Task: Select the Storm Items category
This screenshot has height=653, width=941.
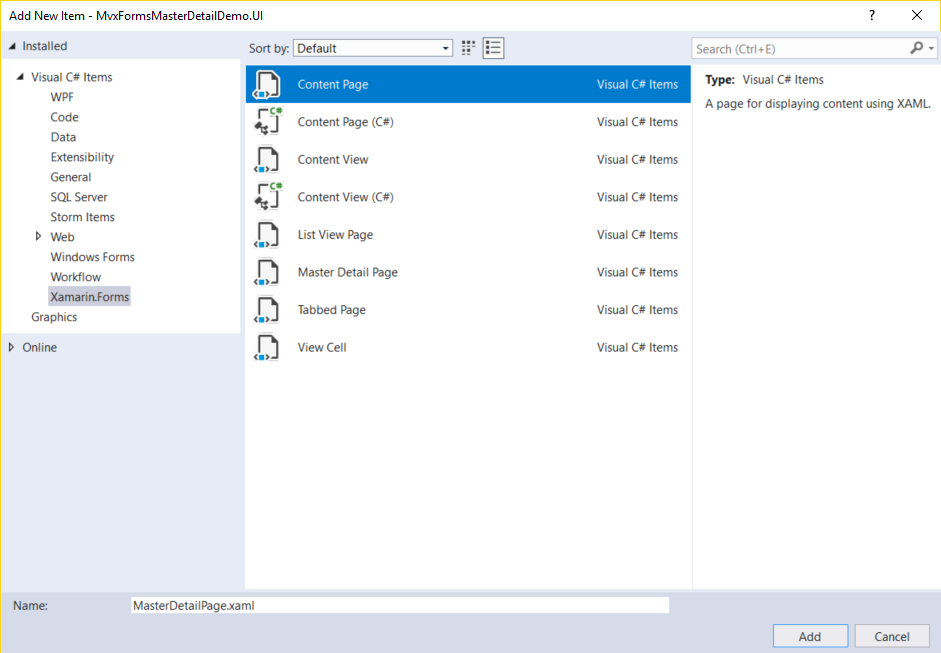Action: (x=82, y=216)
